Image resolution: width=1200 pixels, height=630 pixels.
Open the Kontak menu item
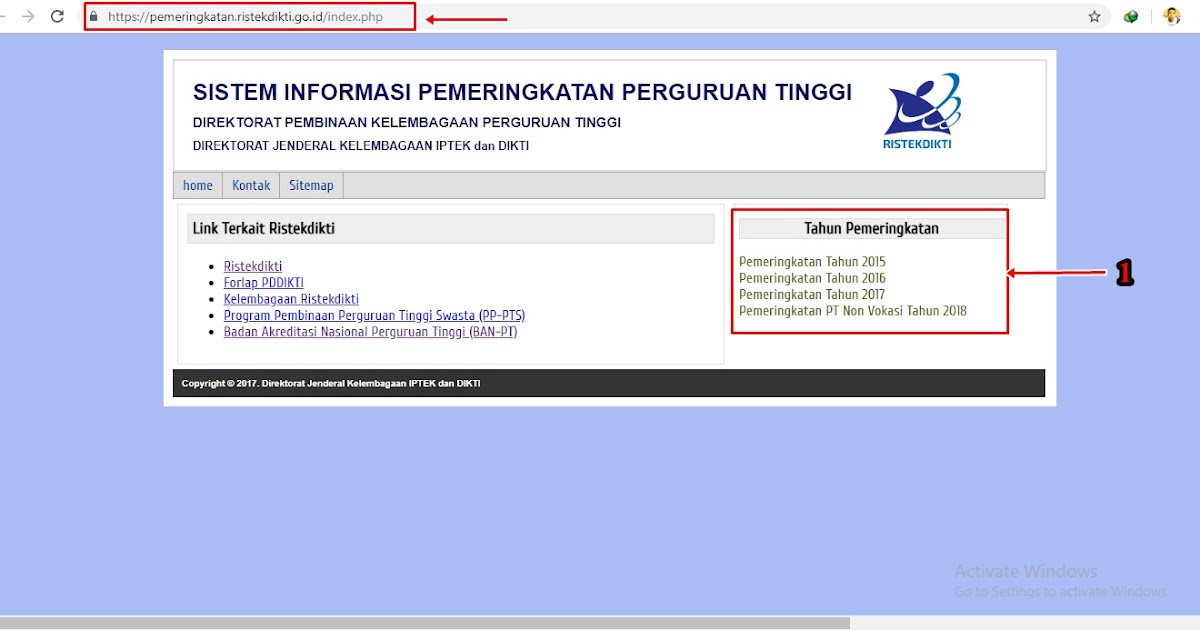[250, 185]
